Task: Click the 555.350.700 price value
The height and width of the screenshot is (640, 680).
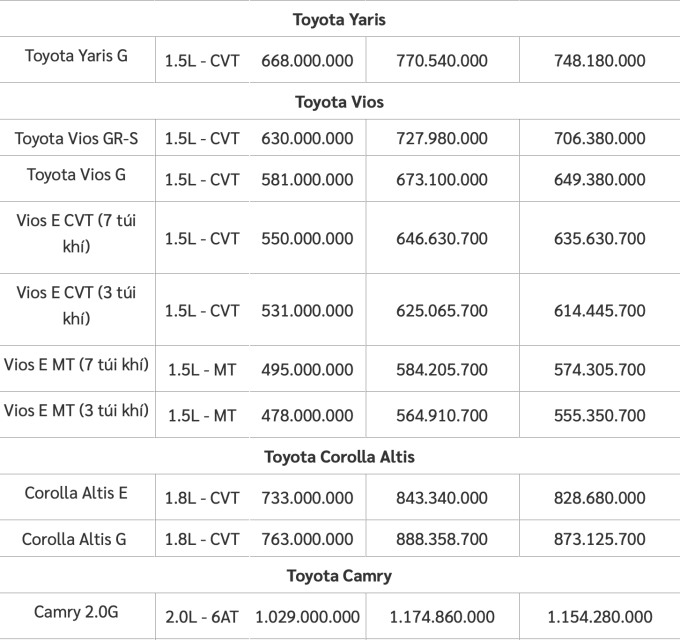Action: pos(600,415)
